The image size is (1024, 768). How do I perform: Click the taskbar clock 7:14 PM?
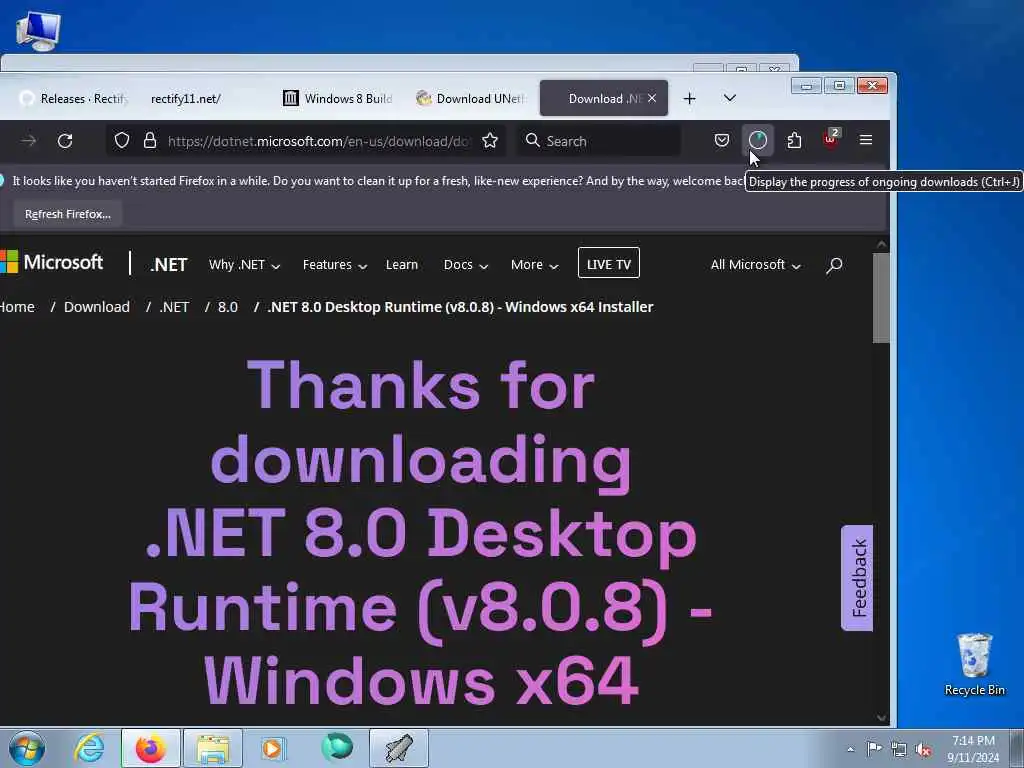(x=973, y=749)
